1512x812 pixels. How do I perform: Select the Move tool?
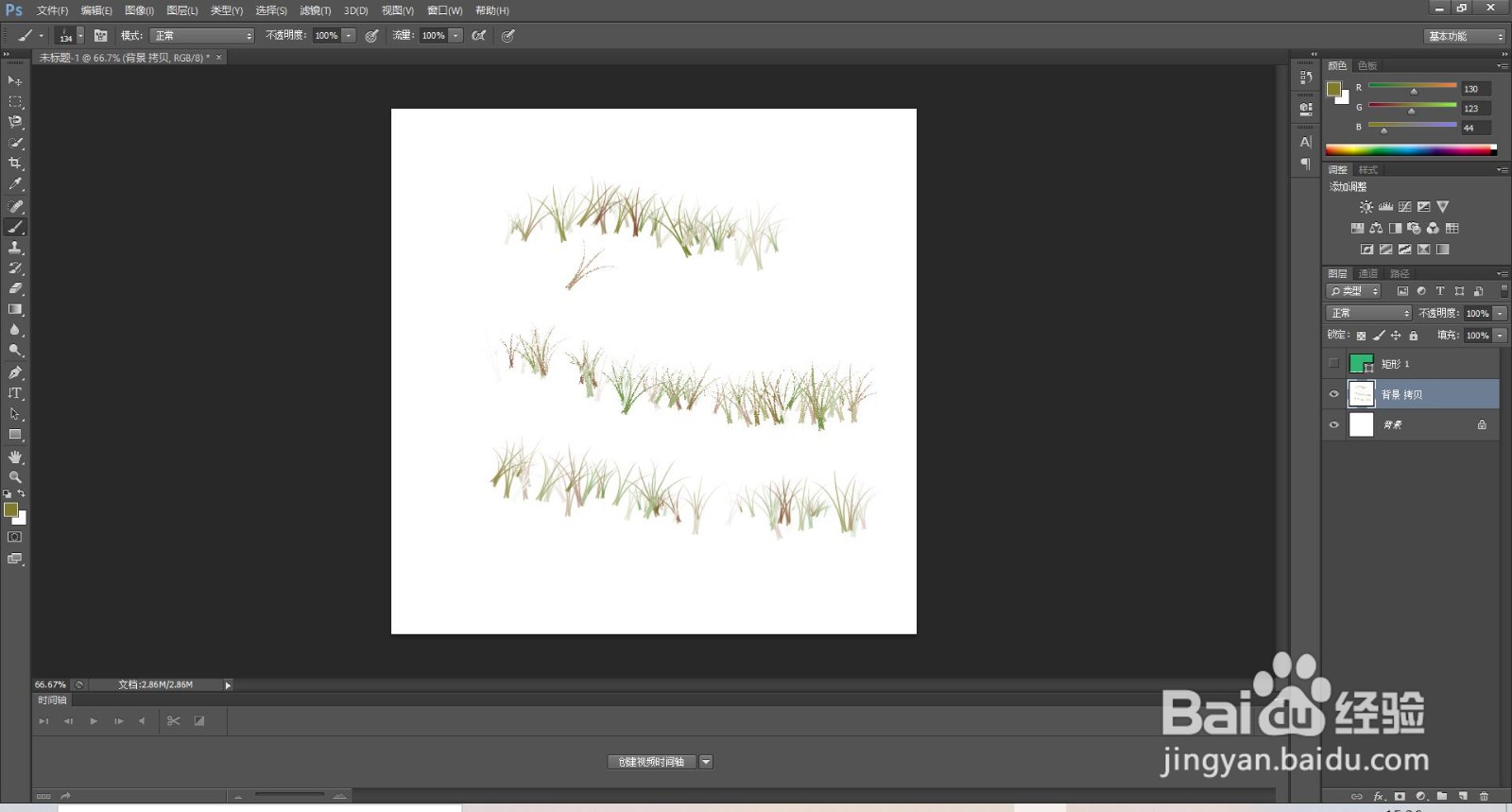15,81
